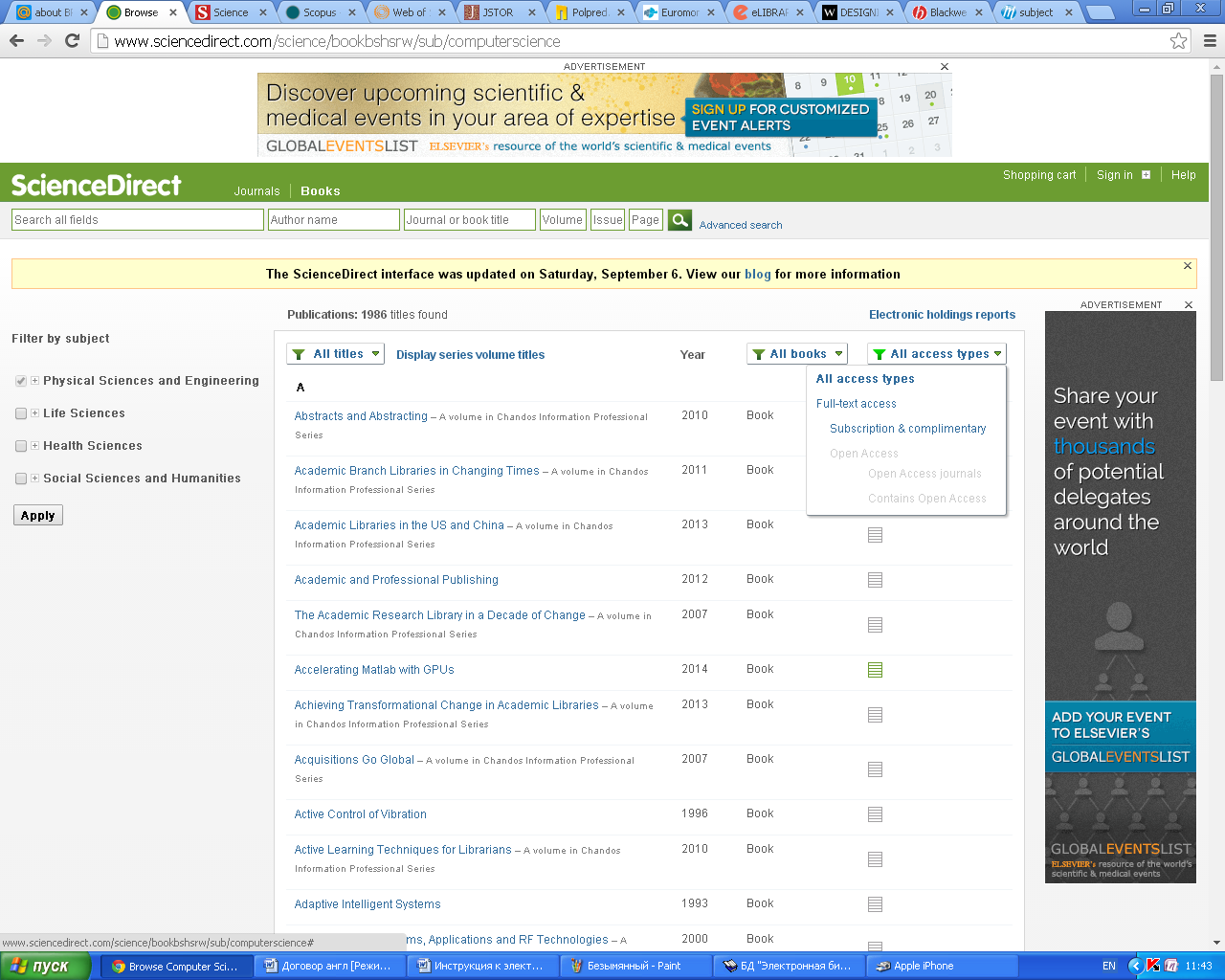The image size is (1225, 980).
Task: Click the page vertical scrollbar thumb
Action: 1216,226
